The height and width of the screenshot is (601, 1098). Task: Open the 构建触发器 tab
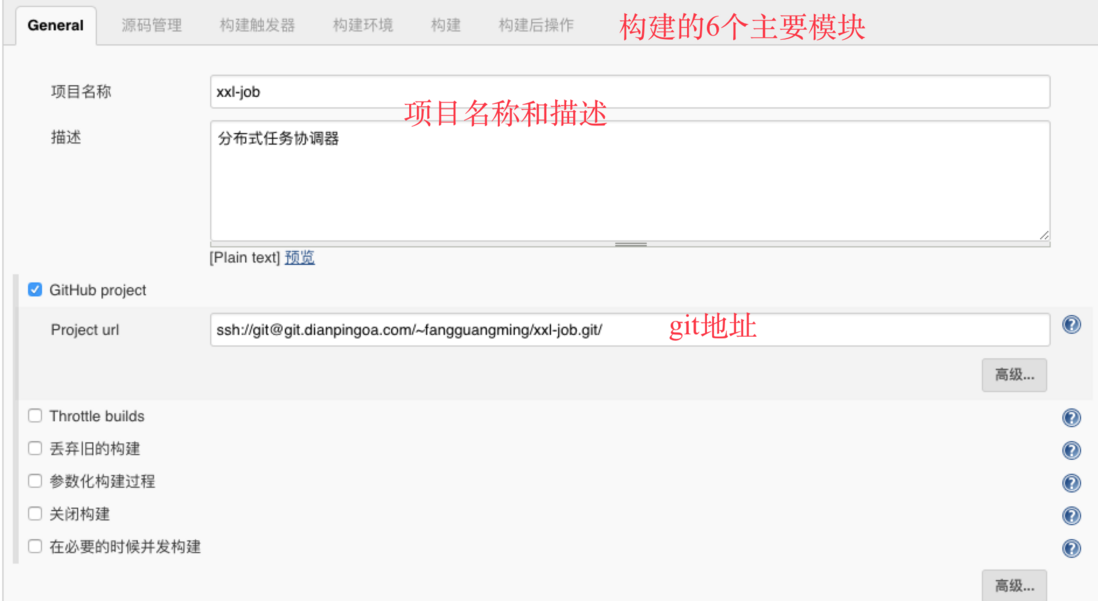click(257, 25)
